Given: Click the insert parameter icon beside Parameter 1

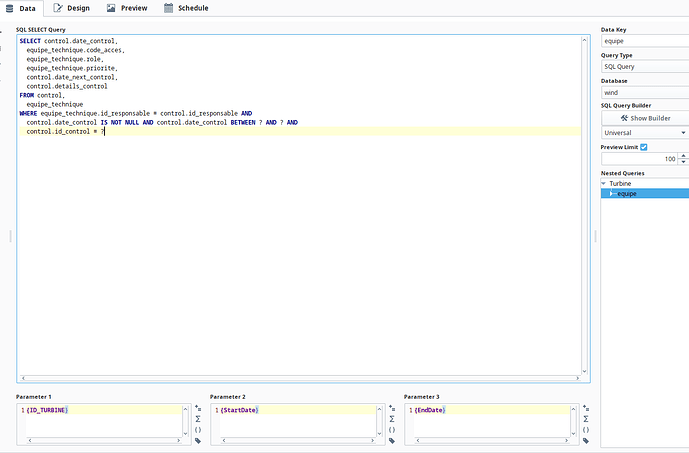Looking at the screenshot, I should [x=198, y=408].
